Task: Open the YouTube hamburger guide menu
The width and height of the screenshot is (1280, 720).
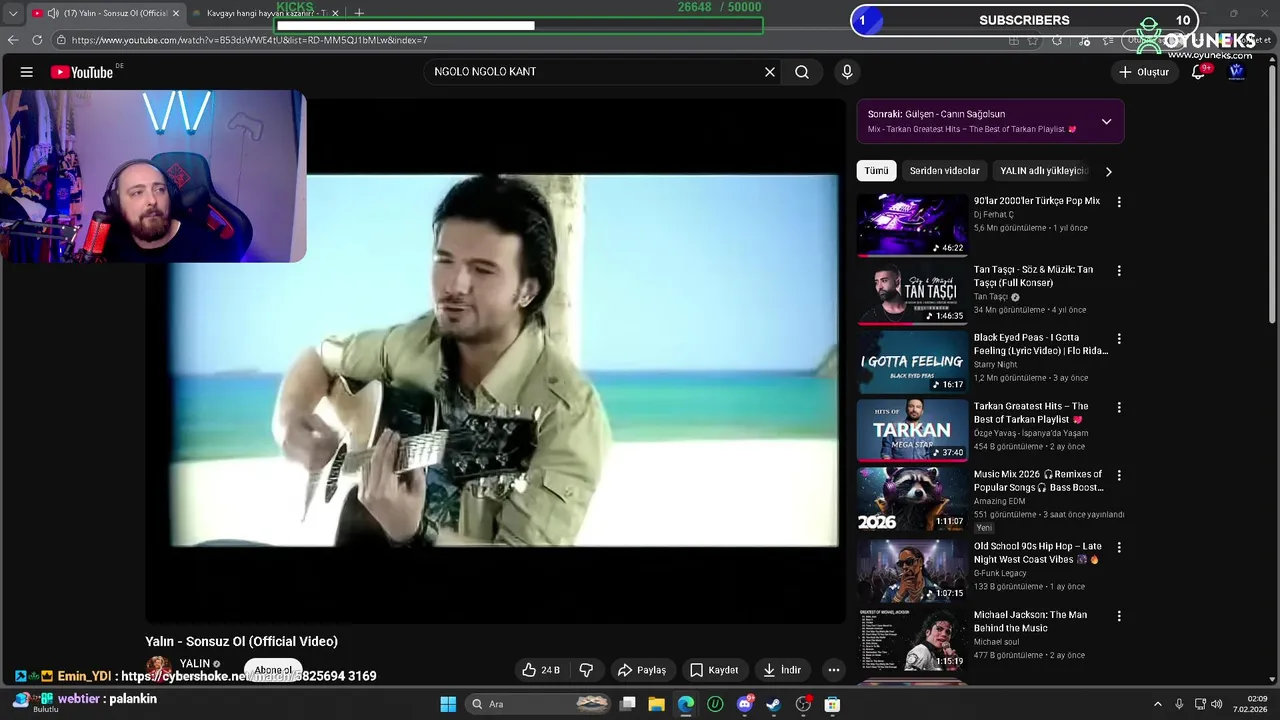Action: tap(27, 72)
